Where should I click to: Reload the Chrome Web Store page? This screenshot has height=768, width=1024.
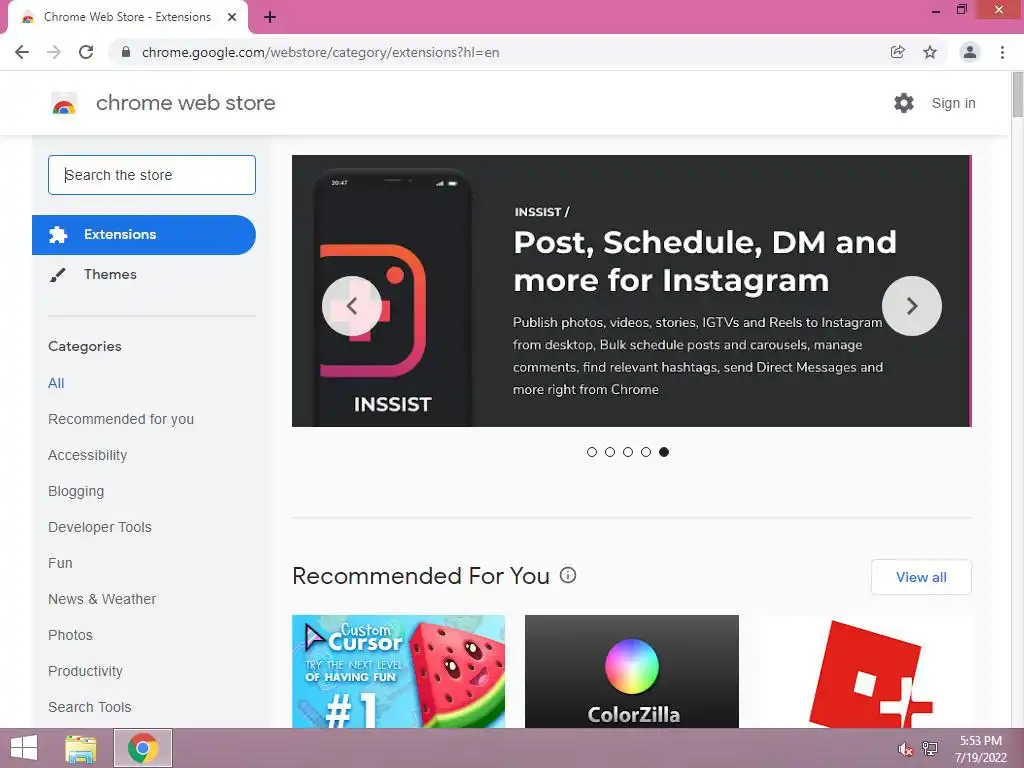[x=86, y=52]
